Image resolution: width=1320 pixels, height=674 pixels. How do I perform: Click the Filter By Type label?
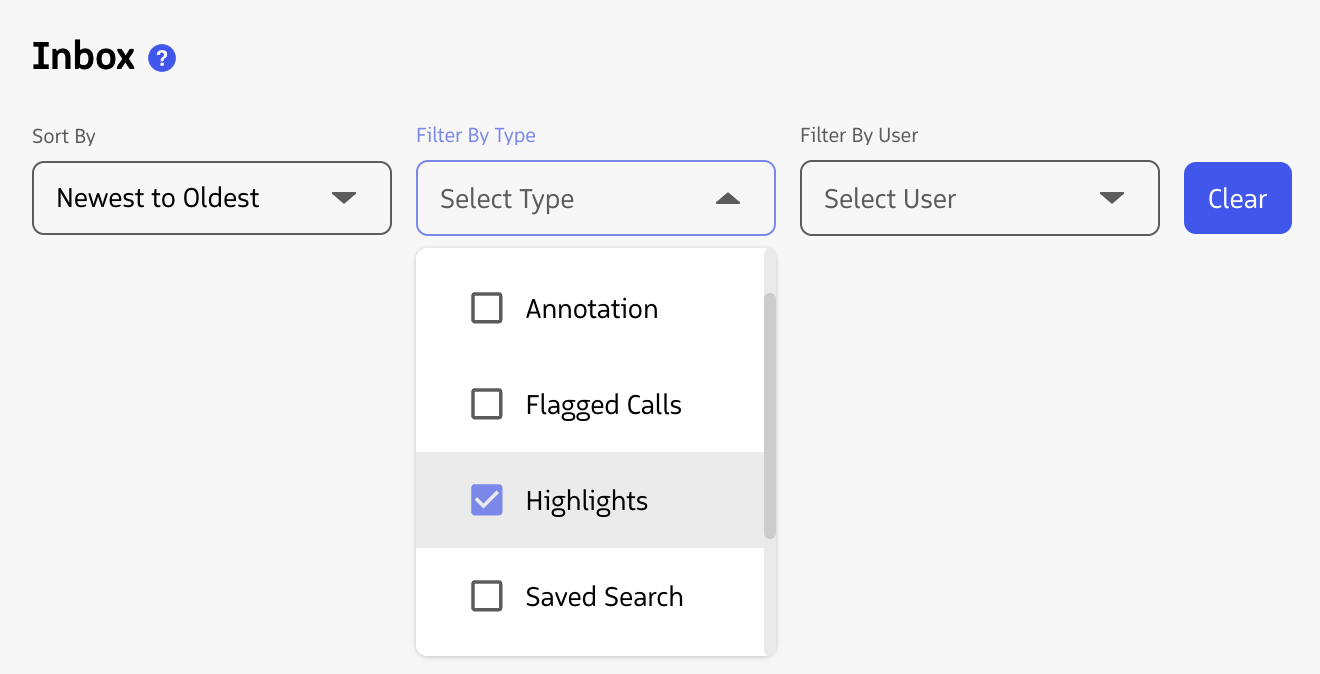click(476, 135)
